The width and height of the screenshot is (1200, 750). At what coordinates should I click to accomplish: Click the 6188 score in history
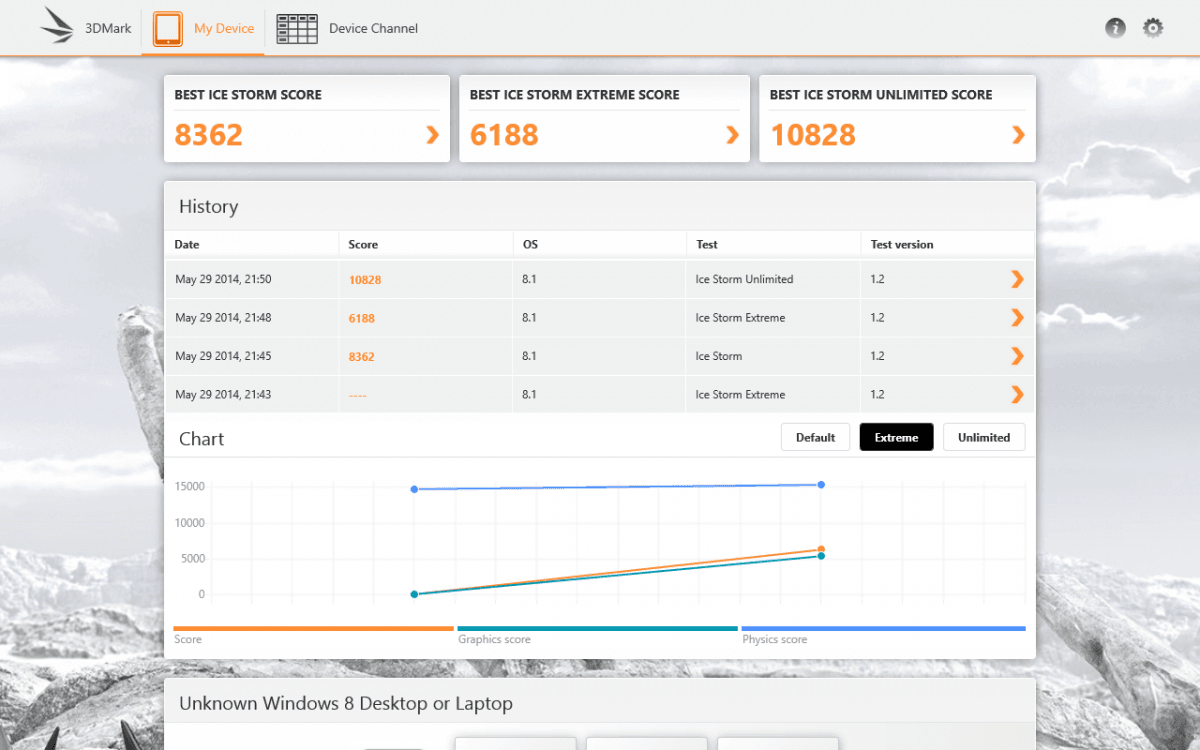coord(362,318)
